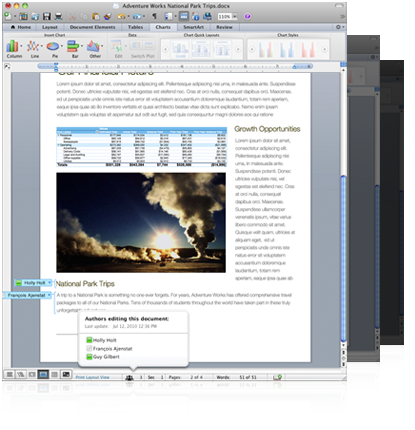Click previous arrow in Chart Quick Layouts

[165, 49]
